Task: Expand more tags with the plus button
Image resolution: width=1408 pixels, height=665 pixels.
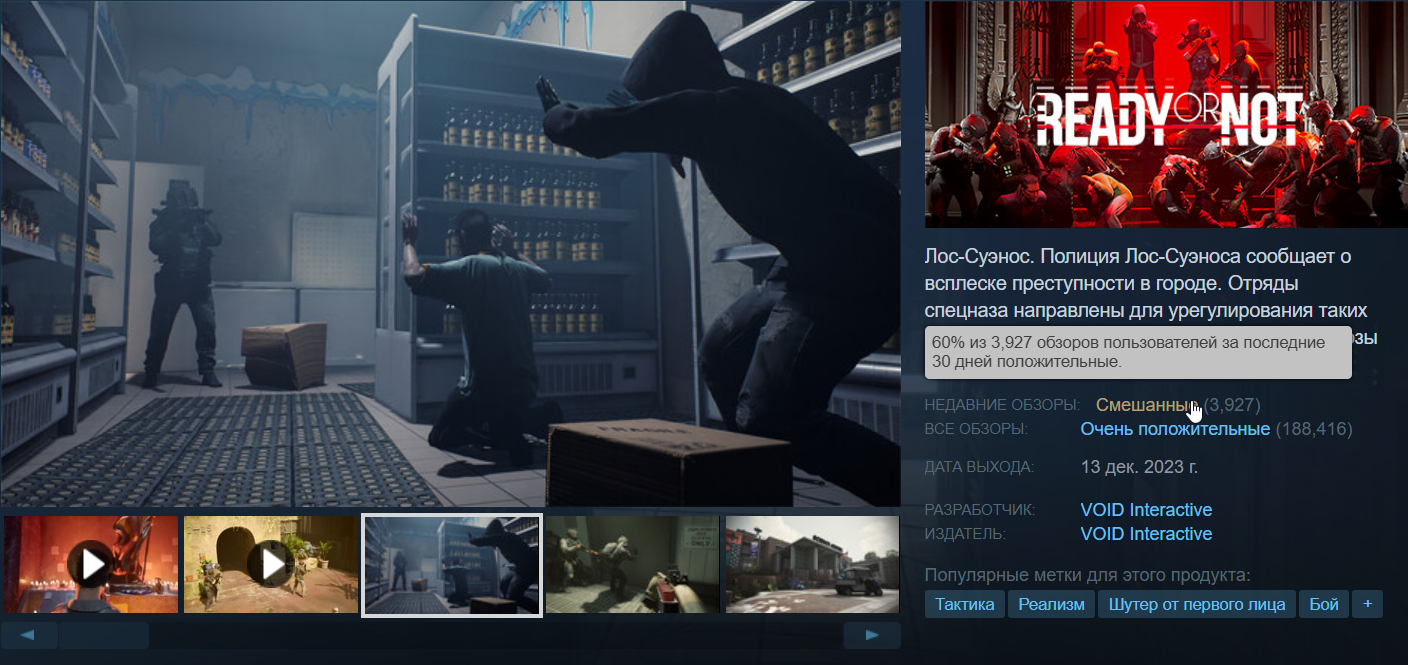Action: (1367, 604)
